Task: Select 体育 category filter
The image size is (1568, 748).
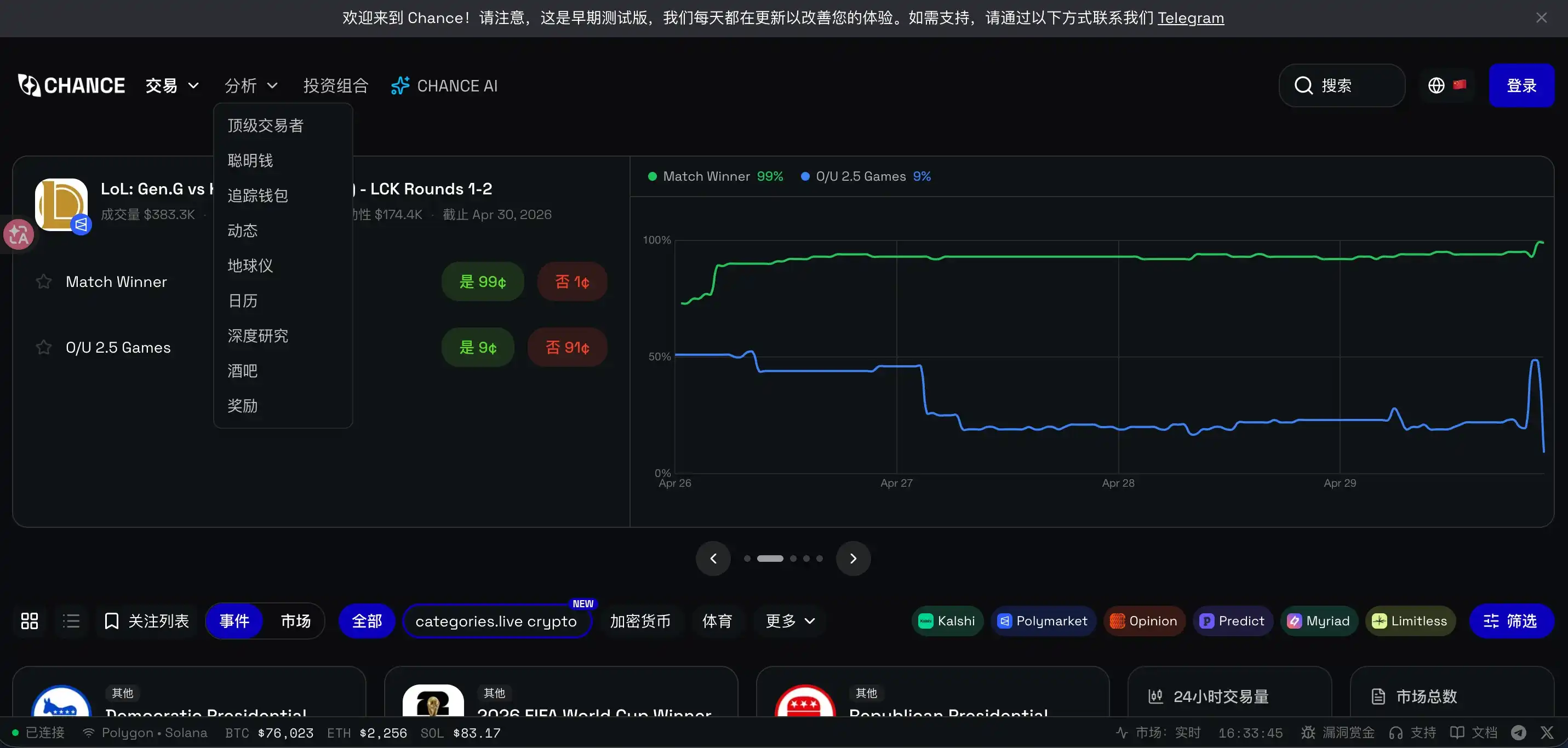Action: [x=717, y=622]
